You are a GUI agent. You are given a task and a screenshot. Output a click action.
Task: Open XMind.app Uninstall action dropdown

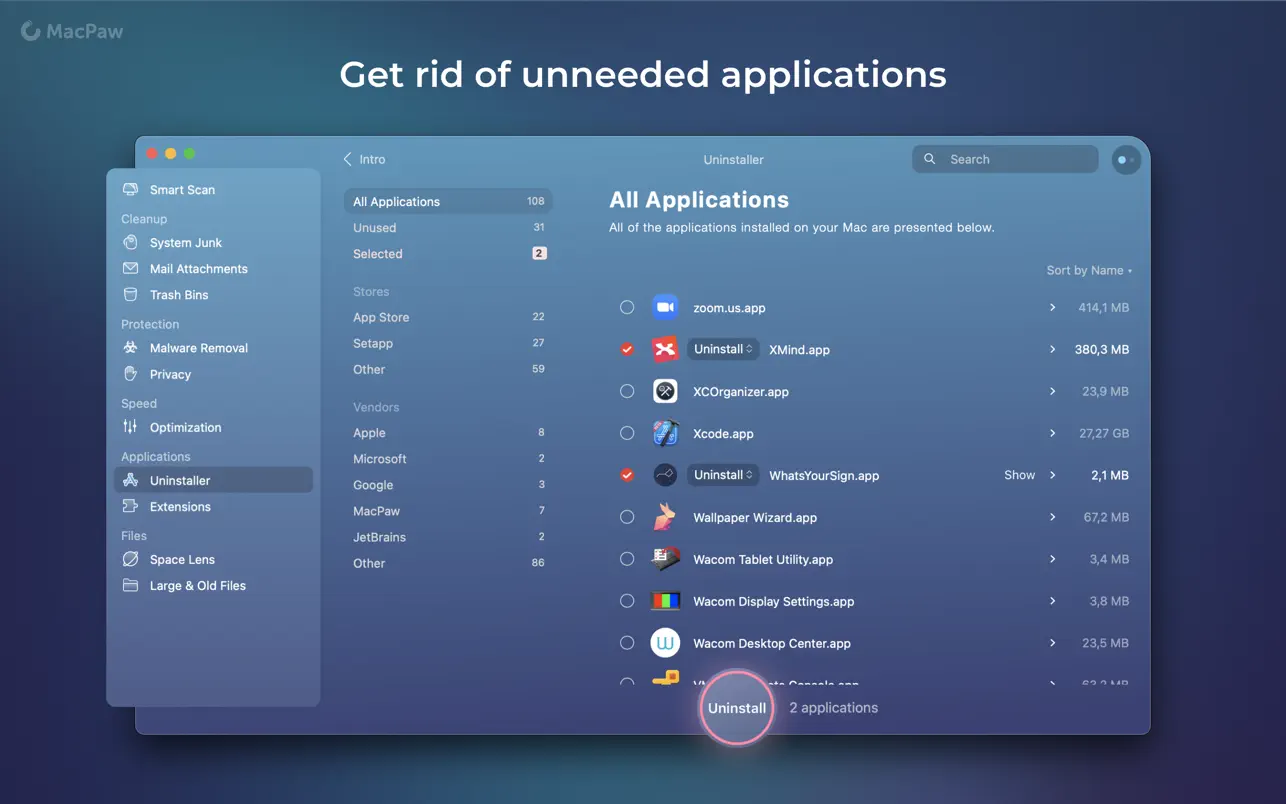(723, 349)
